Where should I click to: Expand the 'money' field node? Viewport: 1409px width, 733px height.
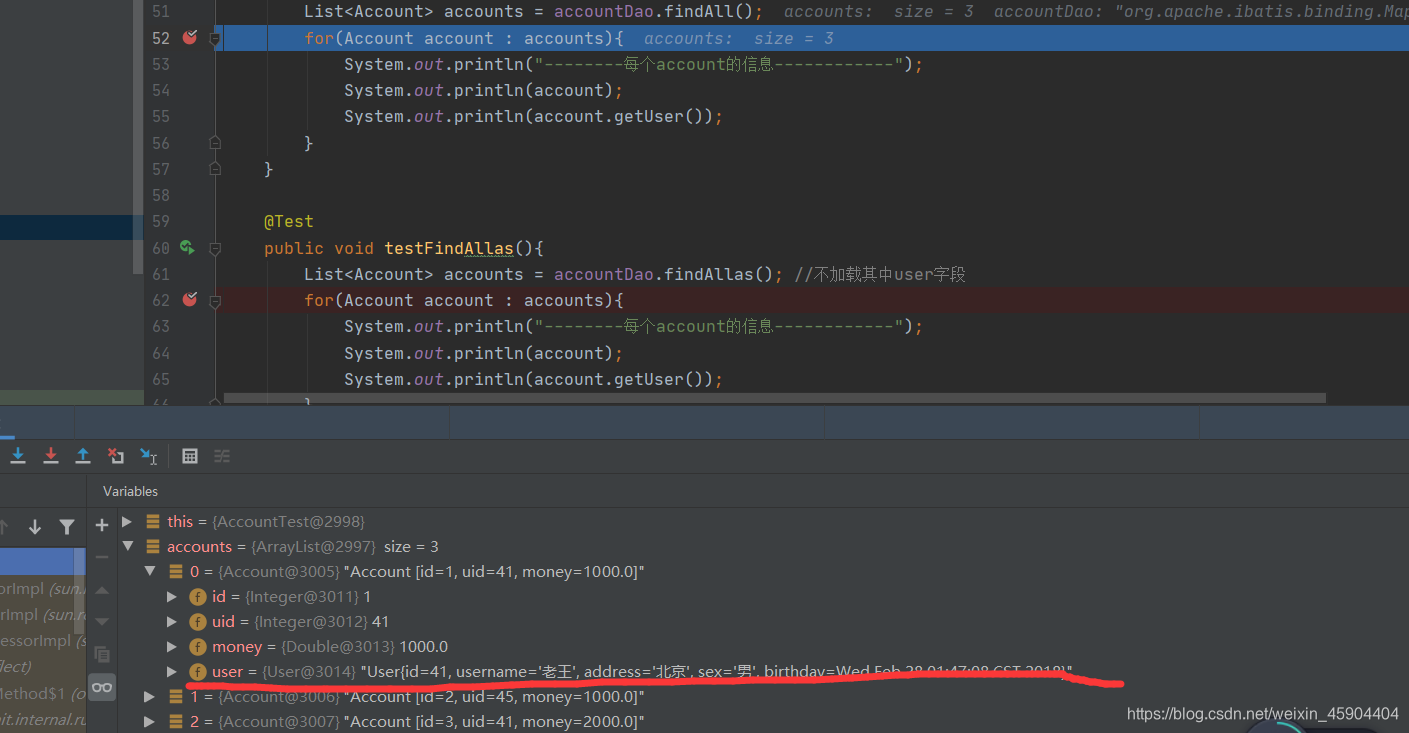click(172, 646)
